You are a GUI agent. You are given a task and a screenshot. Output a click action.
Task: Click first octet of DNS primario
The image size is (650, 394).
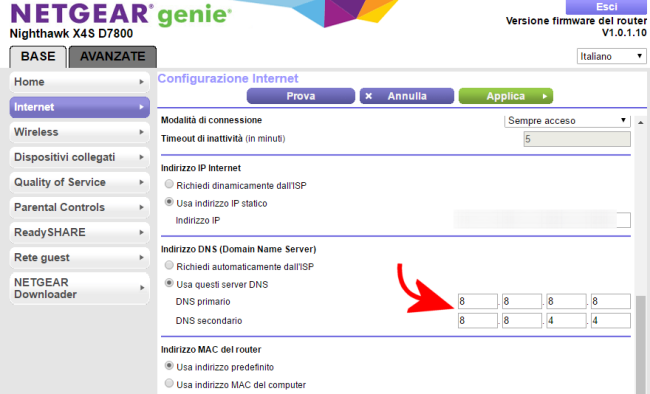click(478, 302)
